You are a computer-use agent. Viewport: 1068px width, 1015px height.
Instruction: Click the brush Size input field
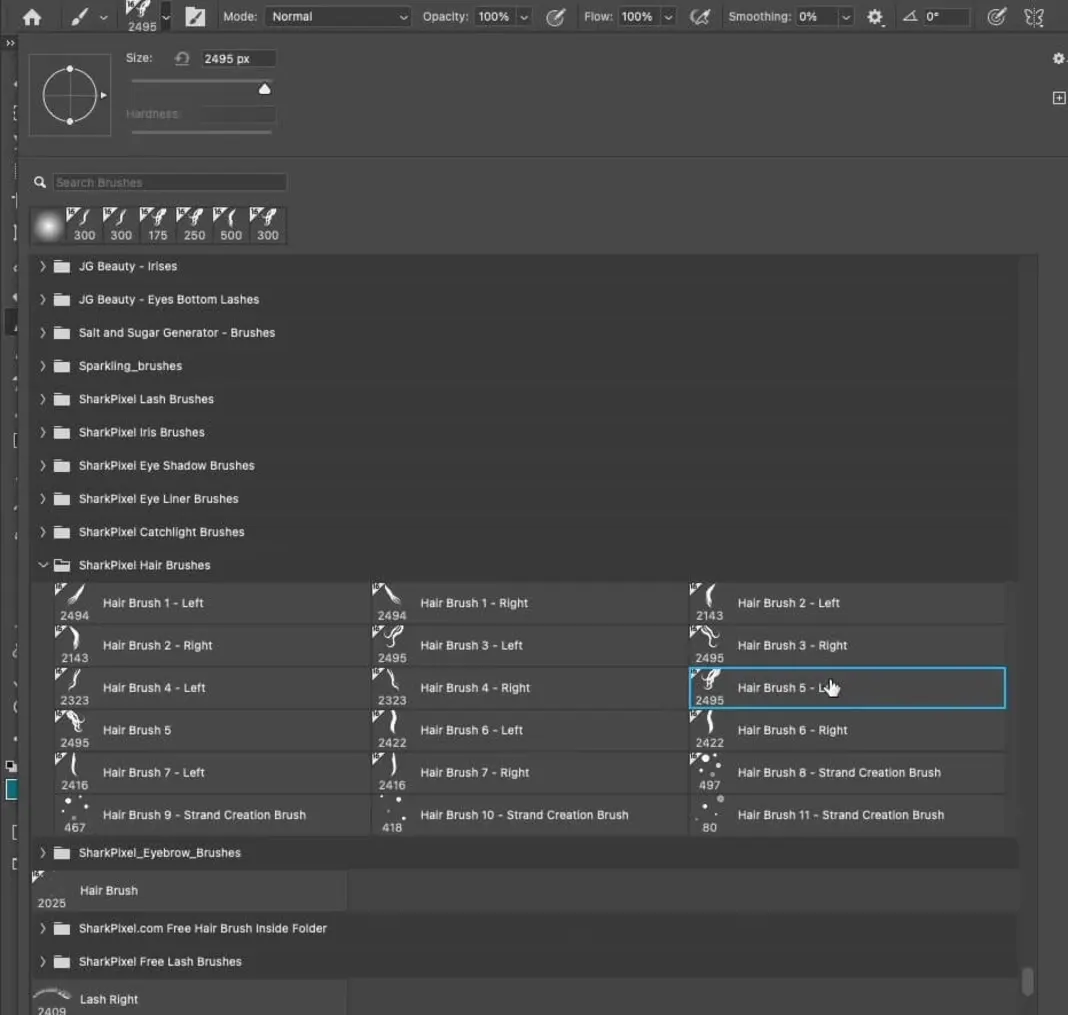238,59
